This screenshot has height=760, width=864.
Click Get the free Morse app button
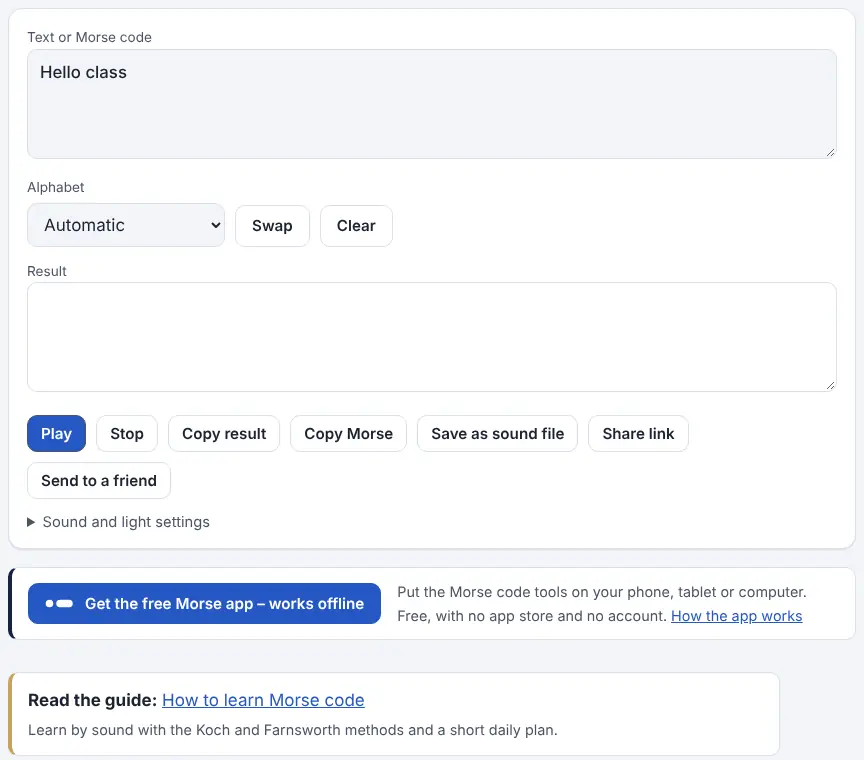tap(204, 603)
